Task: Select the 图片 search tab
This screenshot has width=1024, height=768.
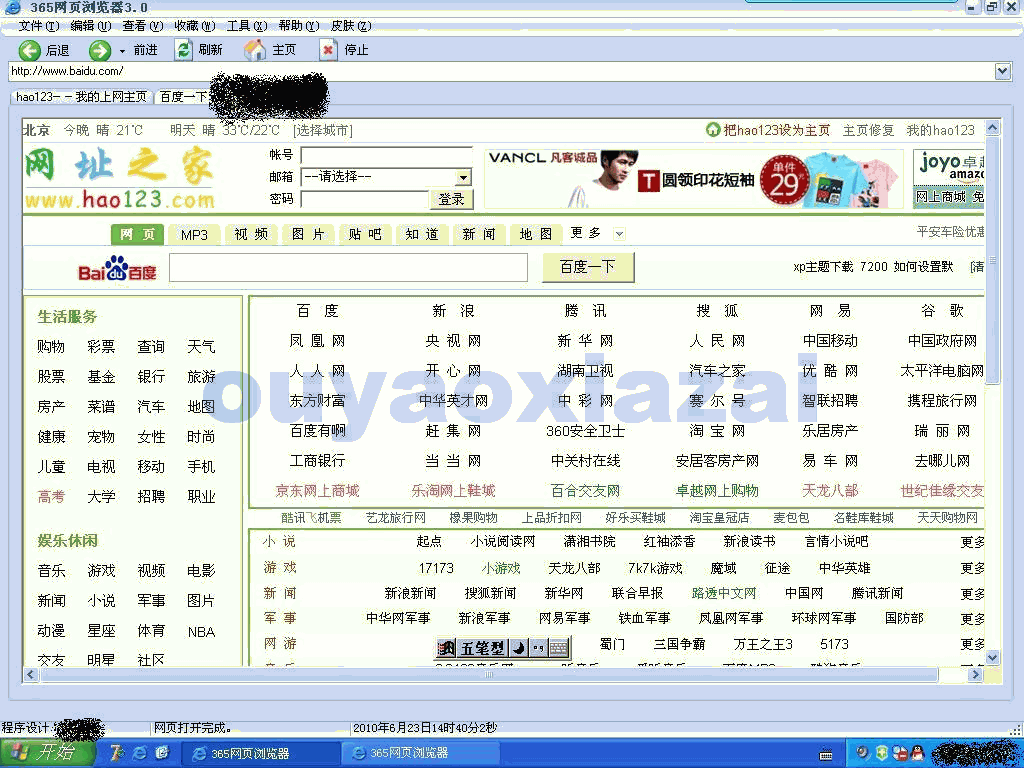Action: click(x=308, y=234)
